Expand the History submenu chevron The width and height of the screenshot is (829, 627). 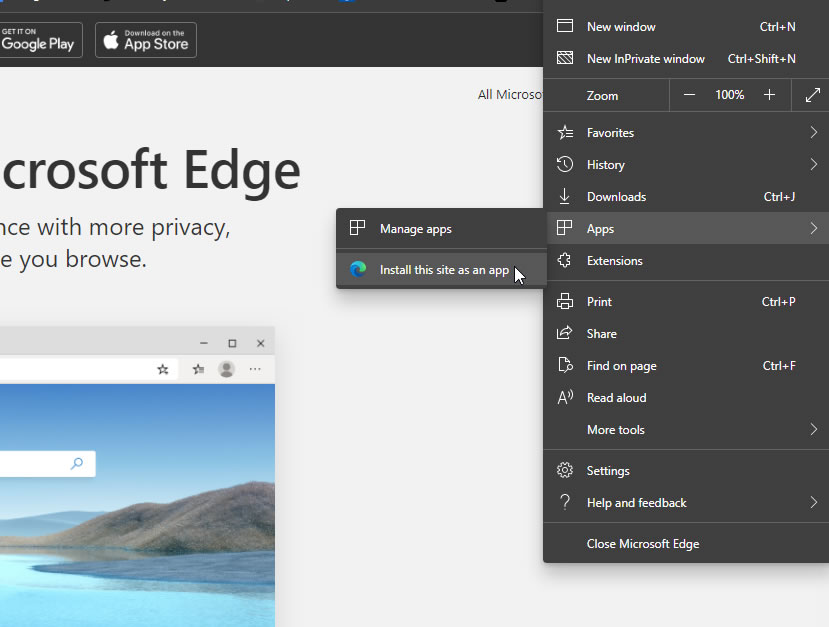(814, 164)
